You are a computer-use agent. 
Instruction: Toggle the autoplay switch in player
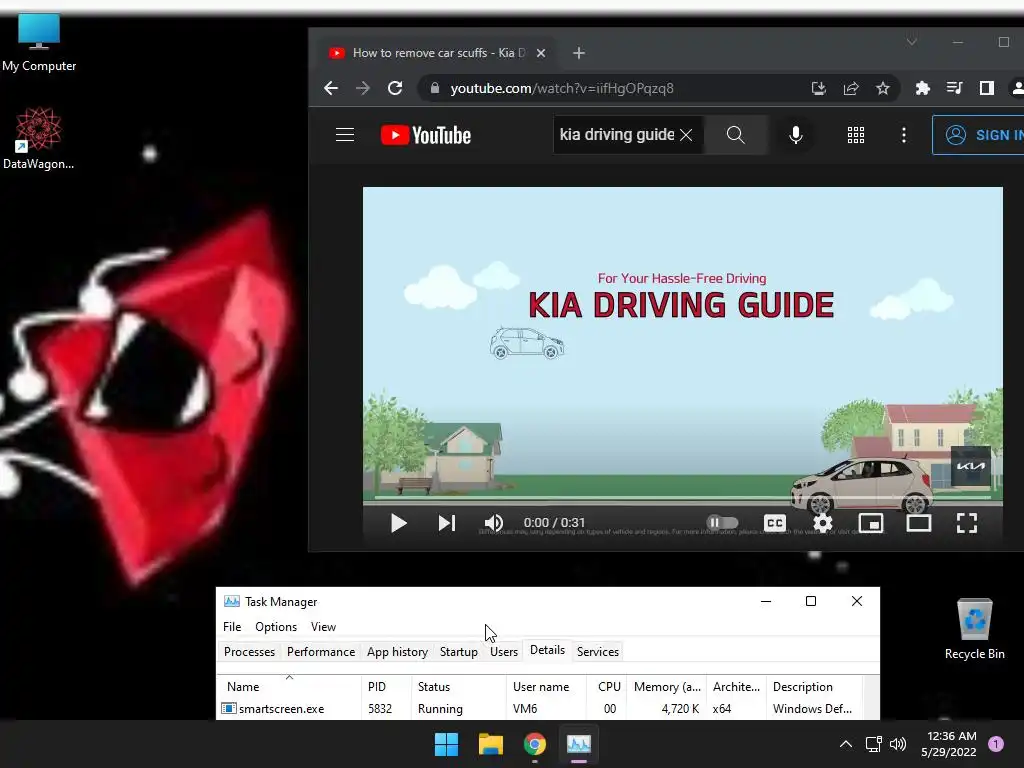(x=722, y=522)
